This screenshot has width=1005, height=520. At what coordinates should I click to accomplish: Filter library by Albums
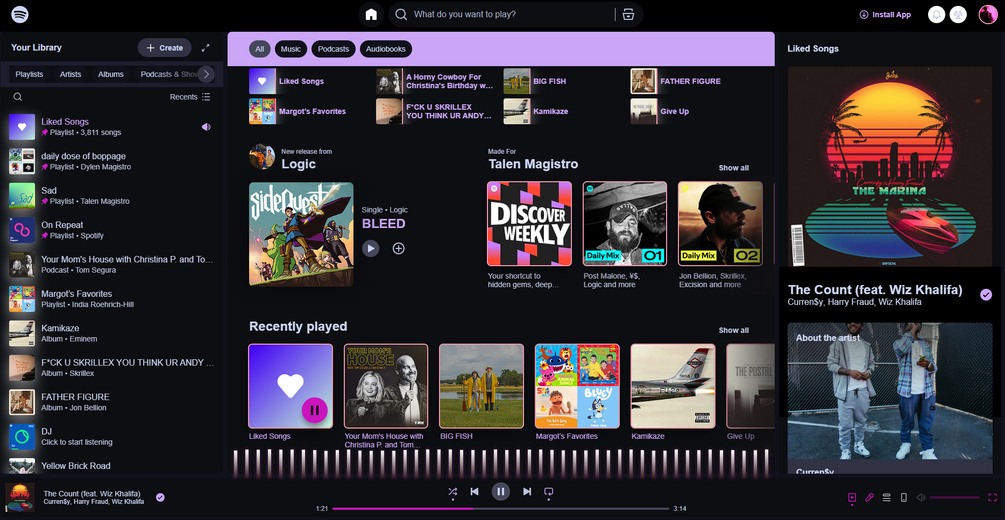(111, 74)
